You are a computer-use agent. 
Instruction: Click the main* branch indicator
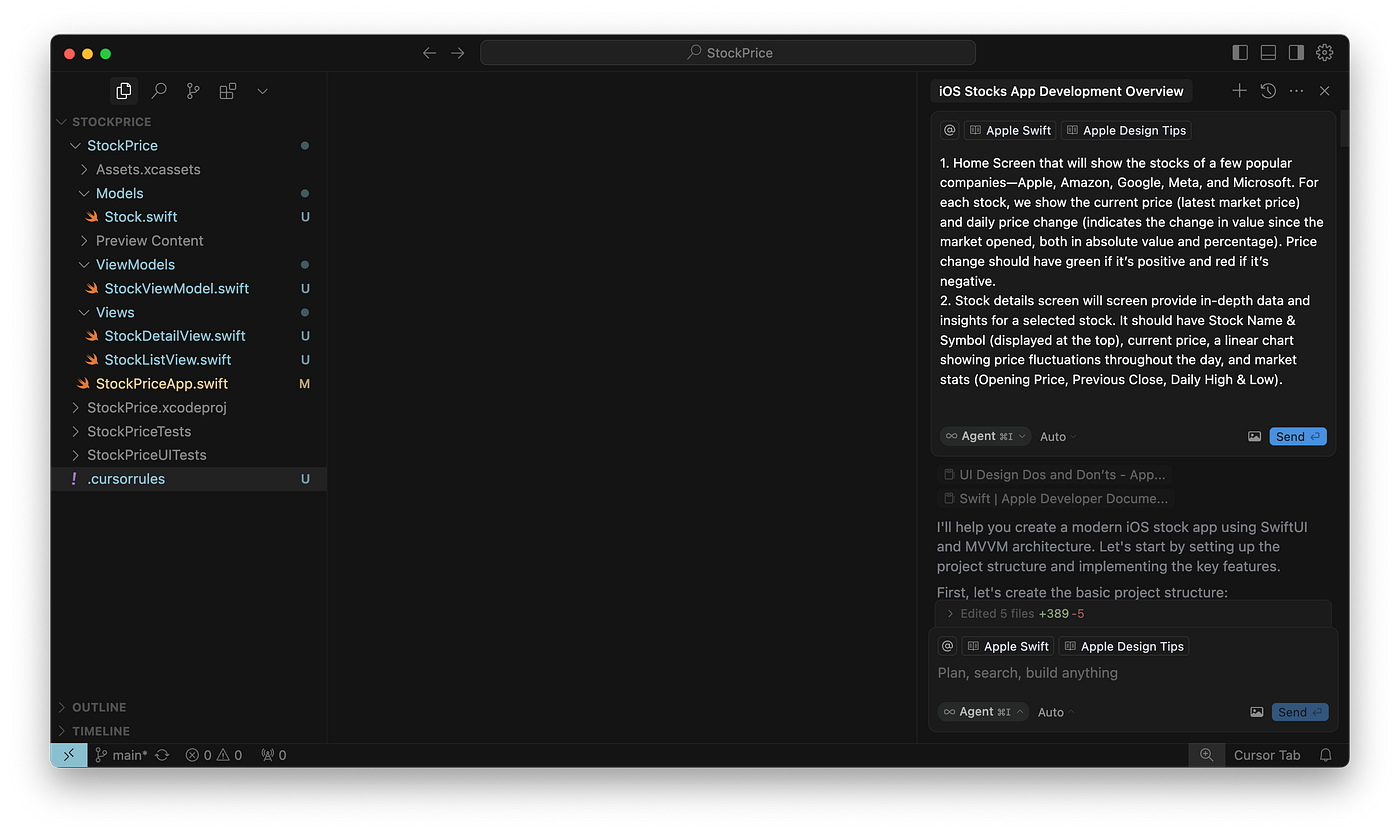121,755
